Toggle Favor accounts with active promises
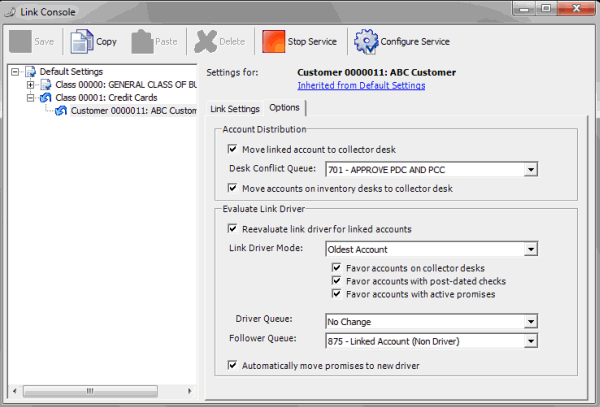This screenshot has height=407, width=600. (x=336, y=293)
